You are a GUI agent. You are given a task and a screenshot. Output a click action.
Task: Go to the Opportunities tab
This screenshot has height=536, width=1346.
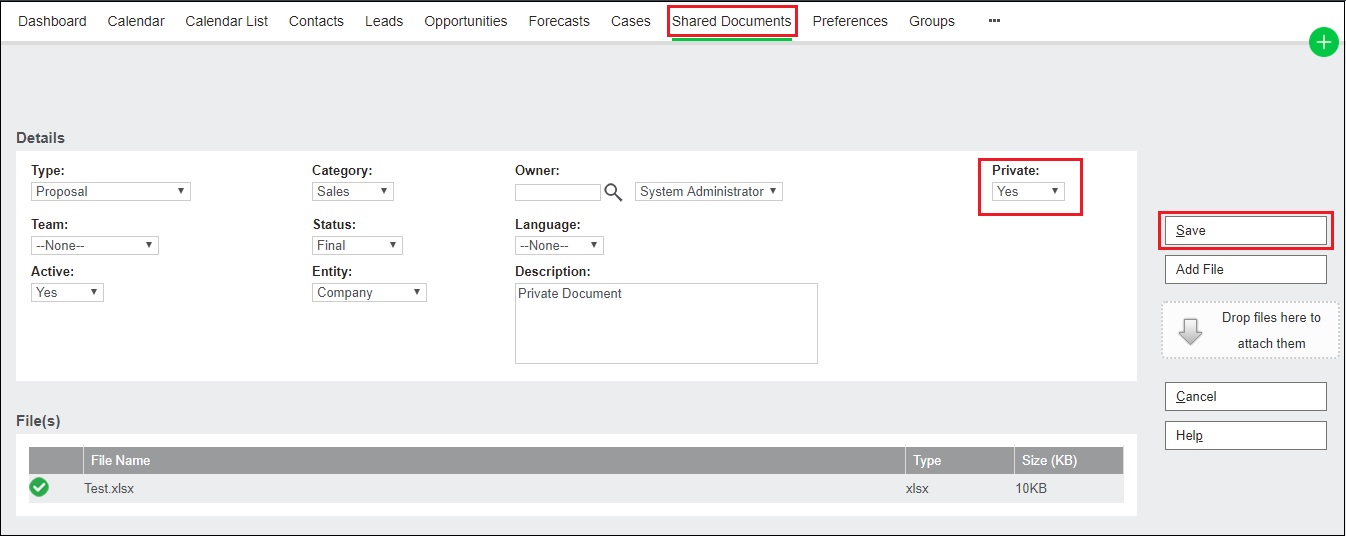(x=465, y=21)
